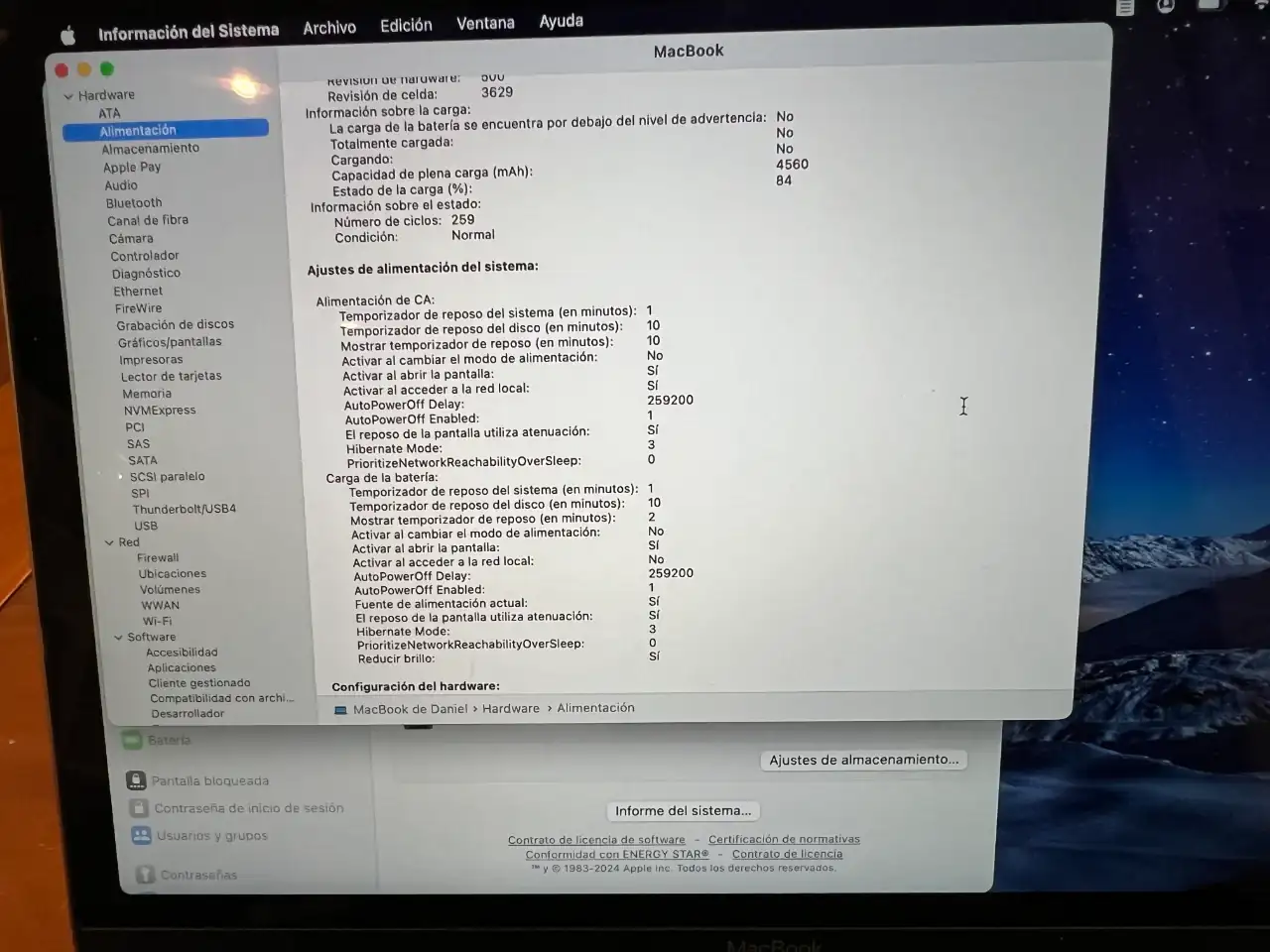
Task: Select Wi-Fi under the Red section
Action: [157, 622]
